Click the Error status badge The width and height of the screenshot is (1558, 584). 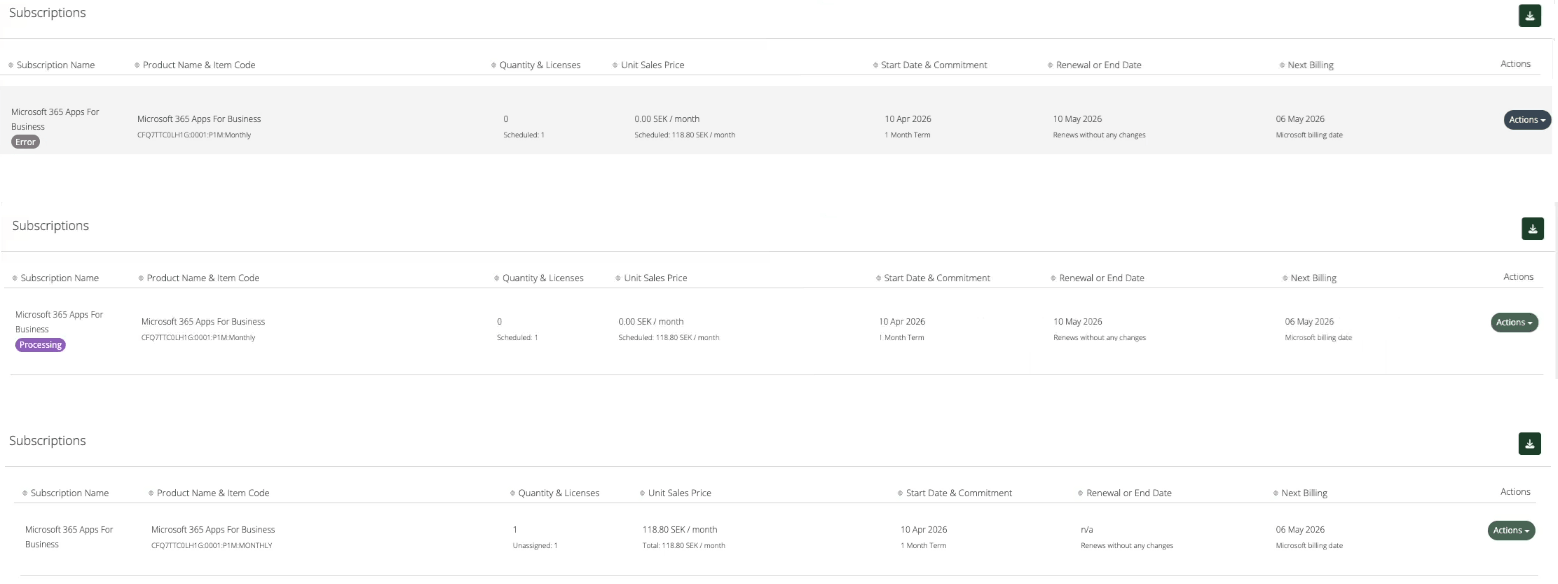click(26, 141)
